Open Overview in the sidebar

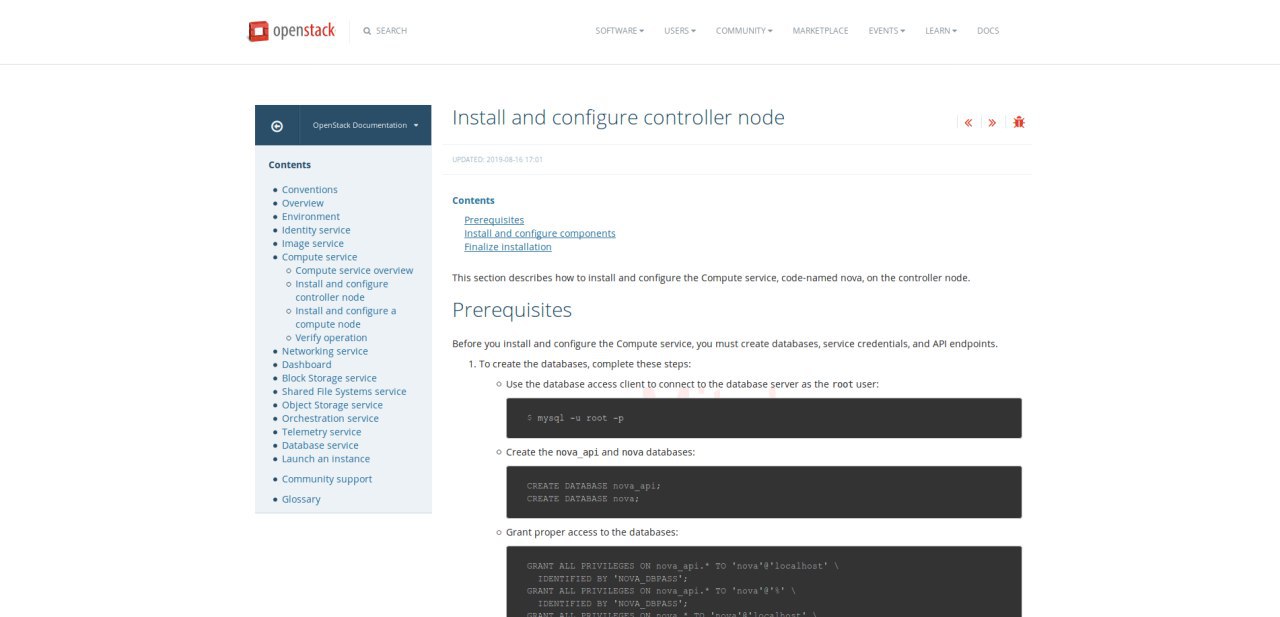pyautogui.click(x=303, y=203)
